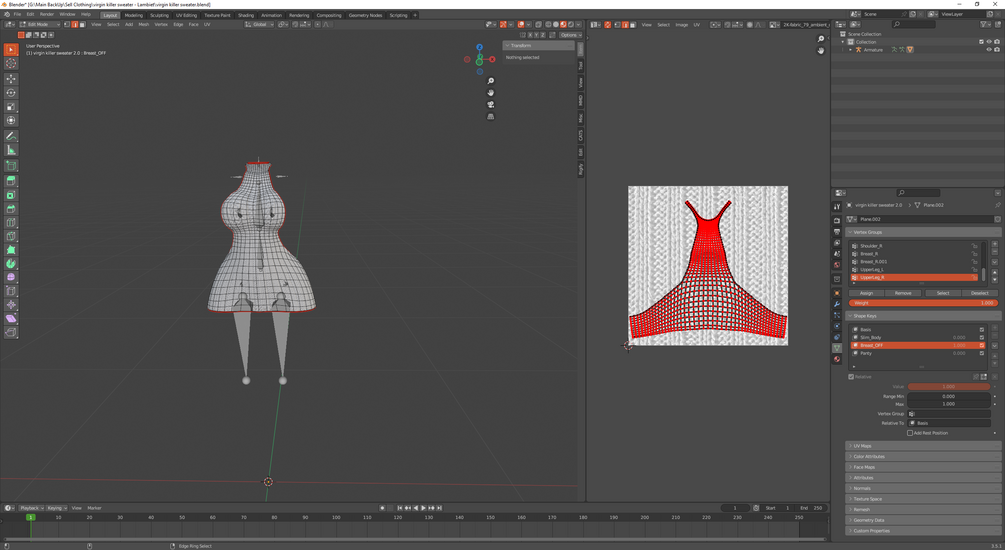Enable the Add Rest Position checkbox
1005x550 pixels.
point(910,433)
